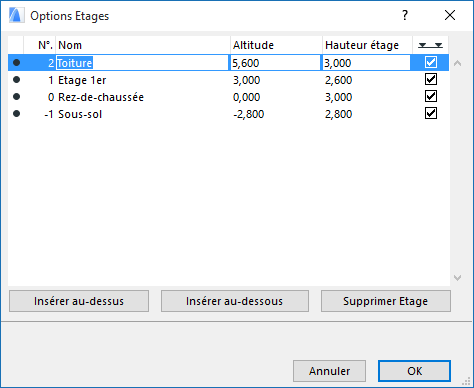Select the Etage 1er story name
Image resolution: width=474 pixels, height=388 pixels.
click(82, 80)
